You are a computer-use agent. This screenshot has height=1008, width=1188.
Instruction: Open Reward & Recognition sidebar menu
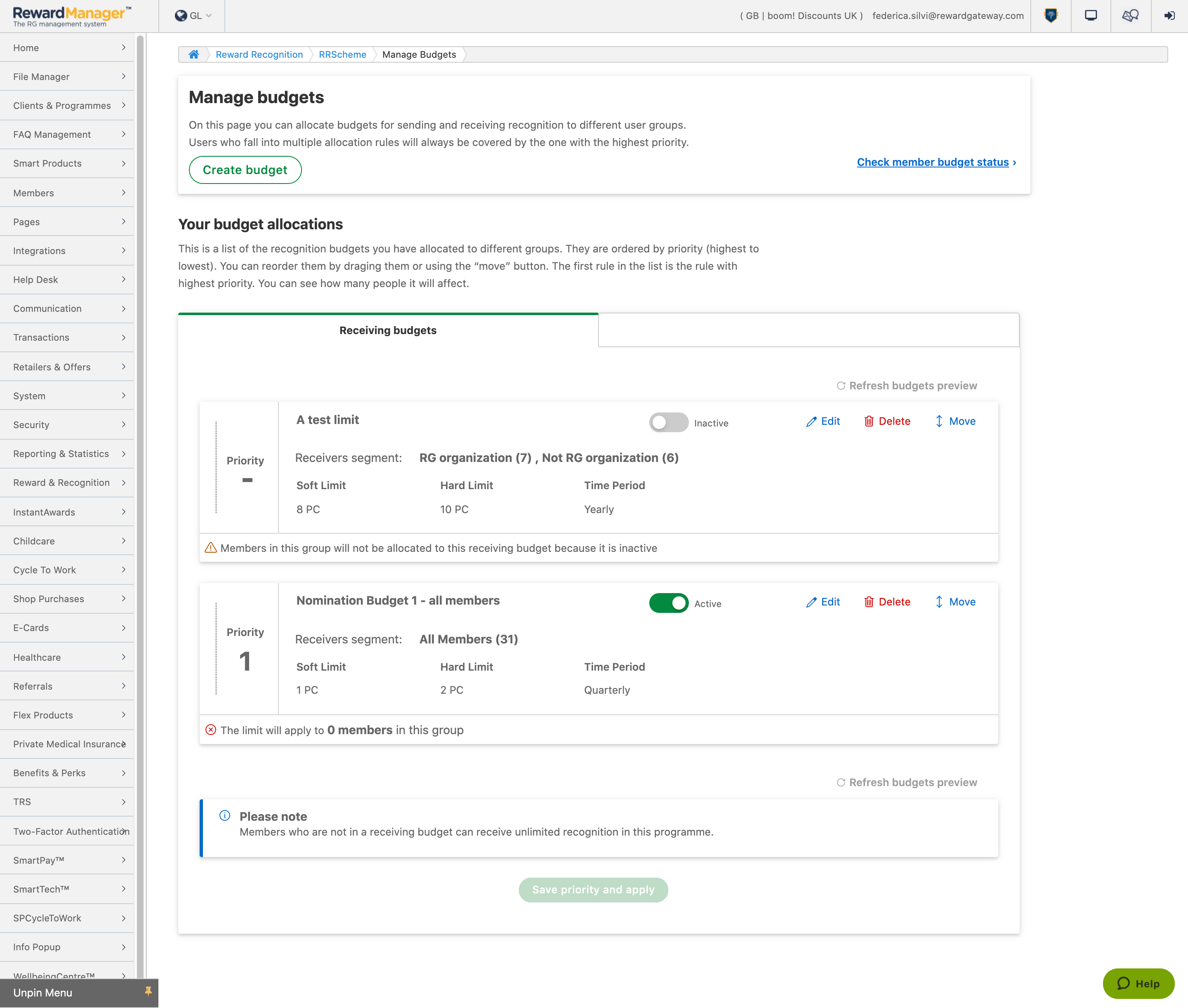pyautogui.click(x=67, y=482)
